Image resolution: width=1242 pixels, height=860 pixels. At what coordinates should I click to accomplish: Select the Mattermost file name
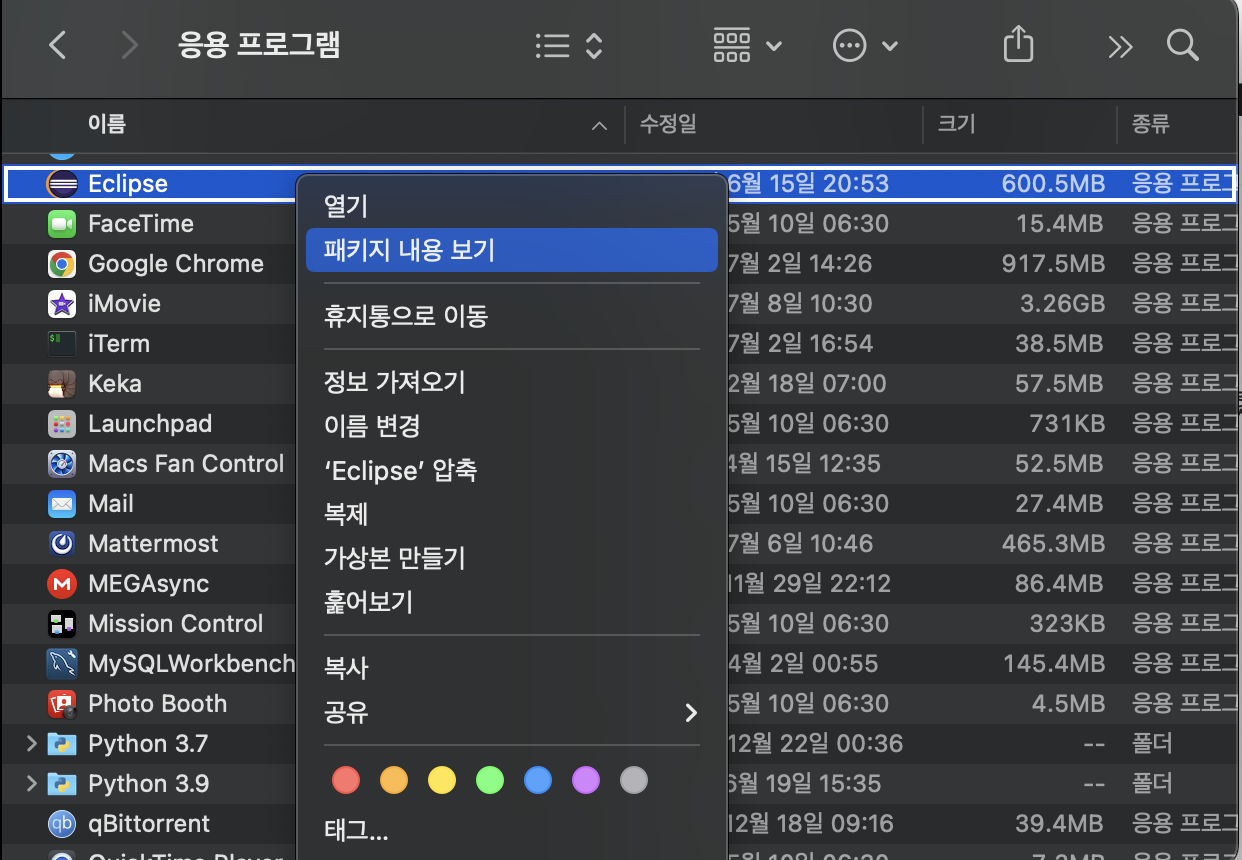(x=153, y=544)
